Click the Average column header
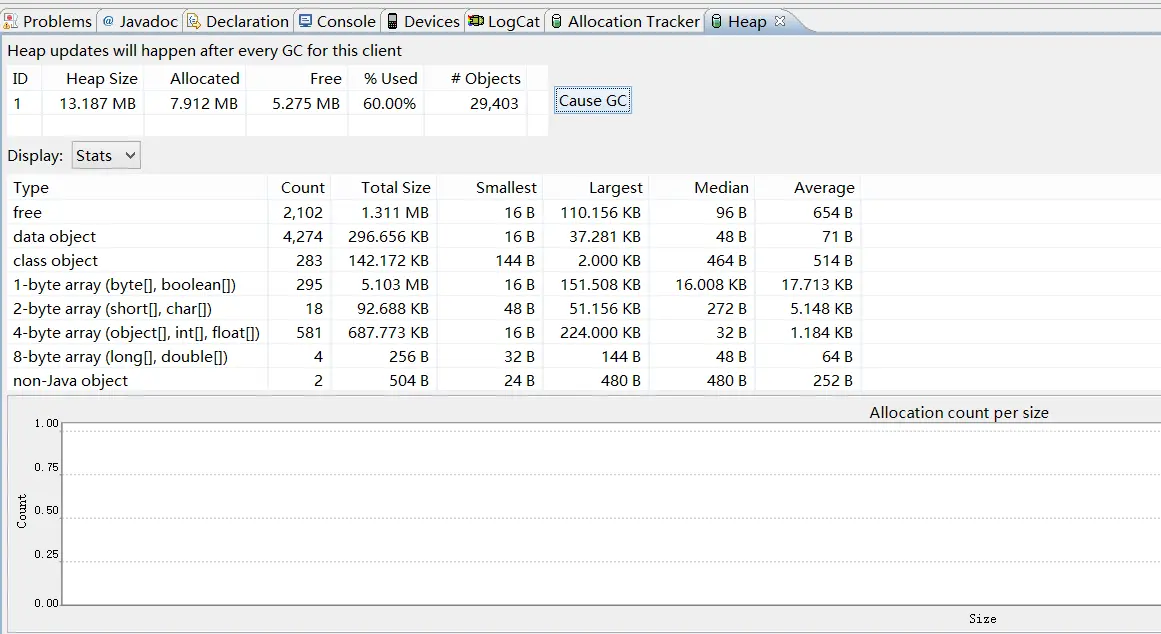The image size is (1161, 634). [x=807, y=188]
